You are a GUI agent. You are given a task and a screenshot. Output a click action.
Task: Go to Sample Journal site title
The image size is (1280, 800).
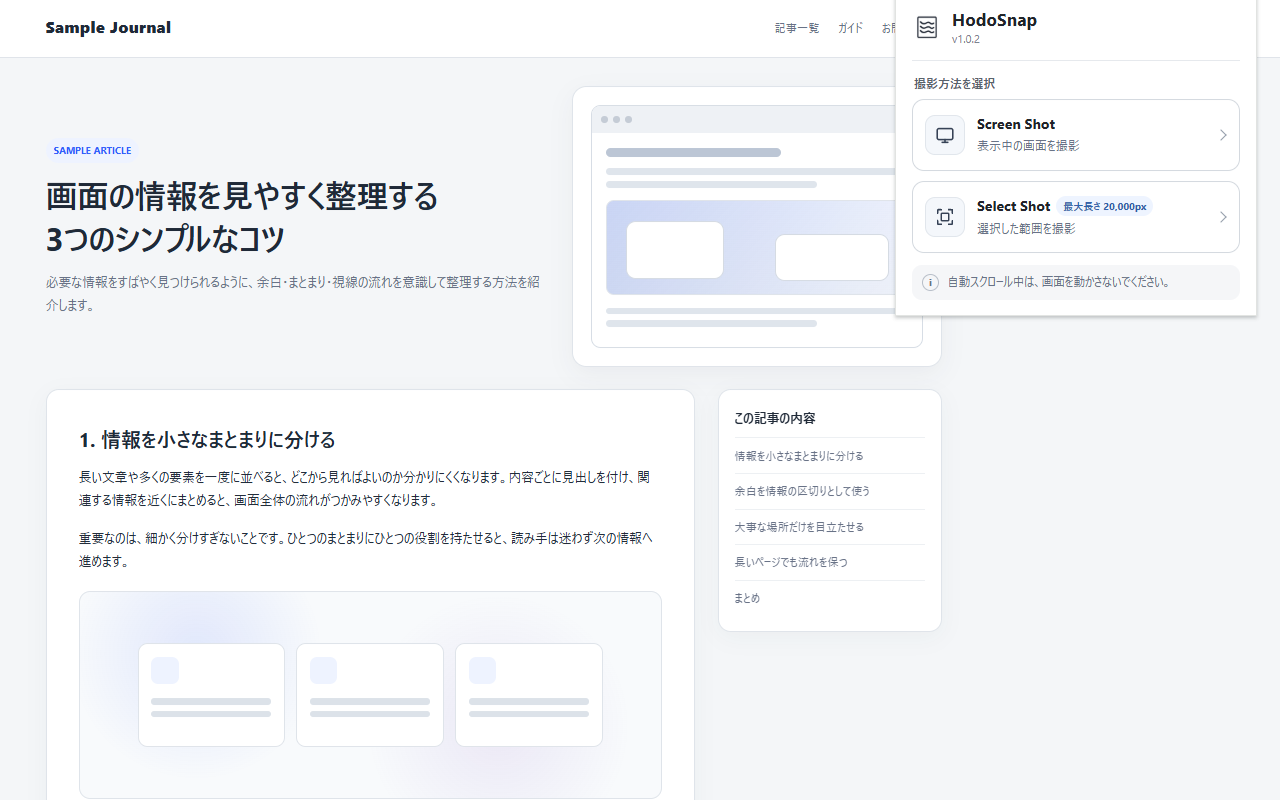[108, 28]
